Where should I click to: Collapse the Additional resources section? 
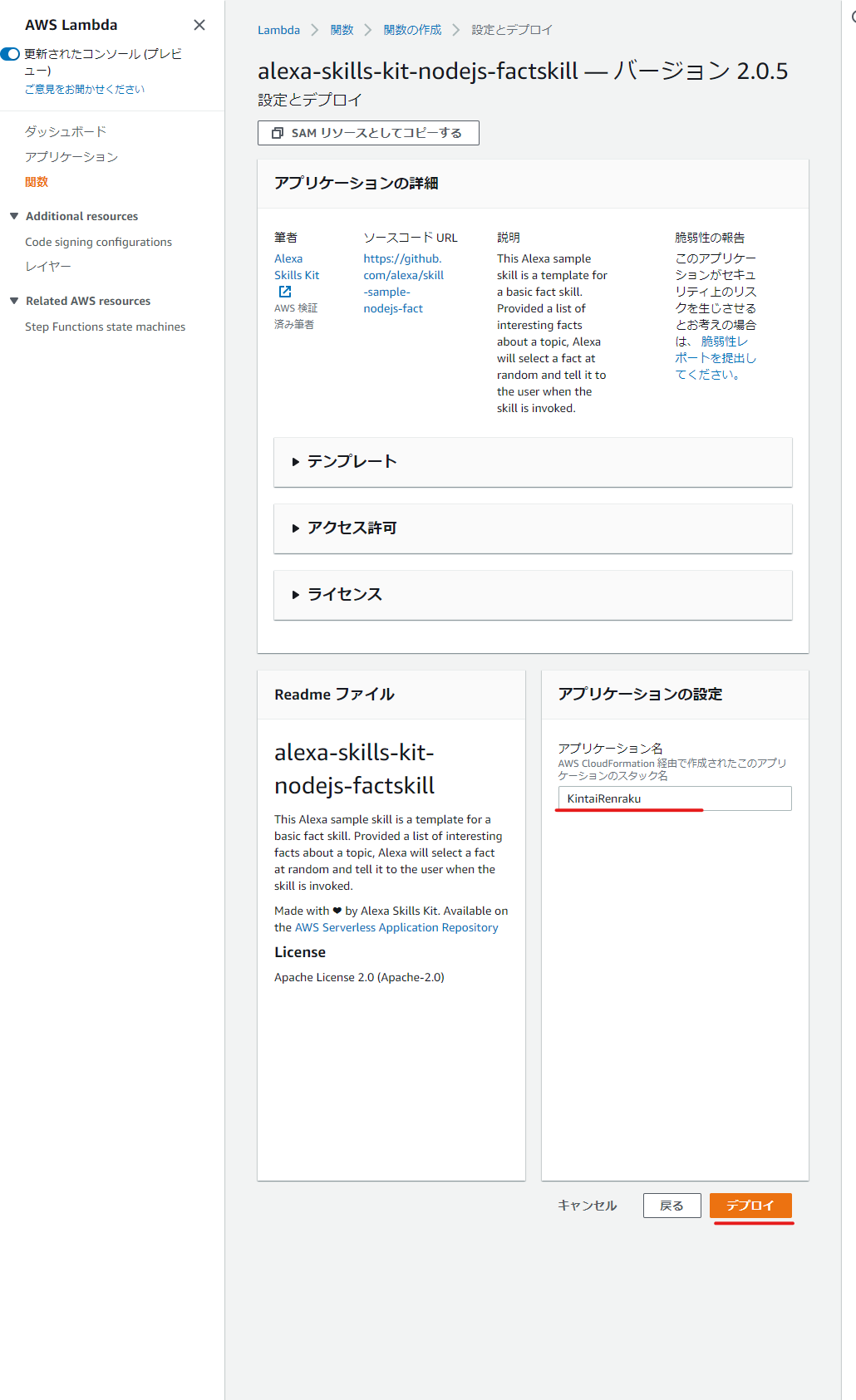14,216
